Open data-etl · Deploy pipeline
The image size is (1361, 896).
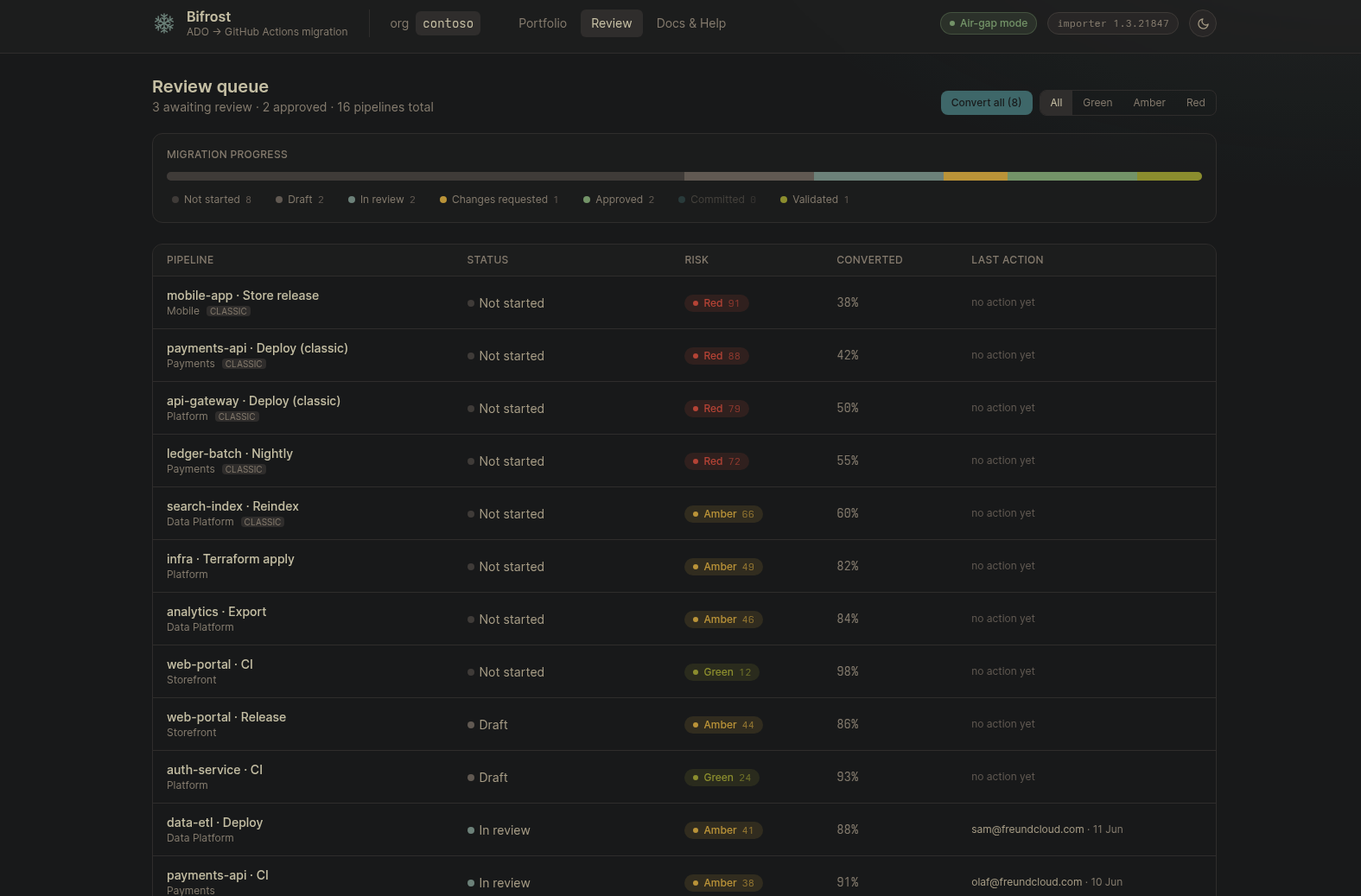(x=214, y=823)
